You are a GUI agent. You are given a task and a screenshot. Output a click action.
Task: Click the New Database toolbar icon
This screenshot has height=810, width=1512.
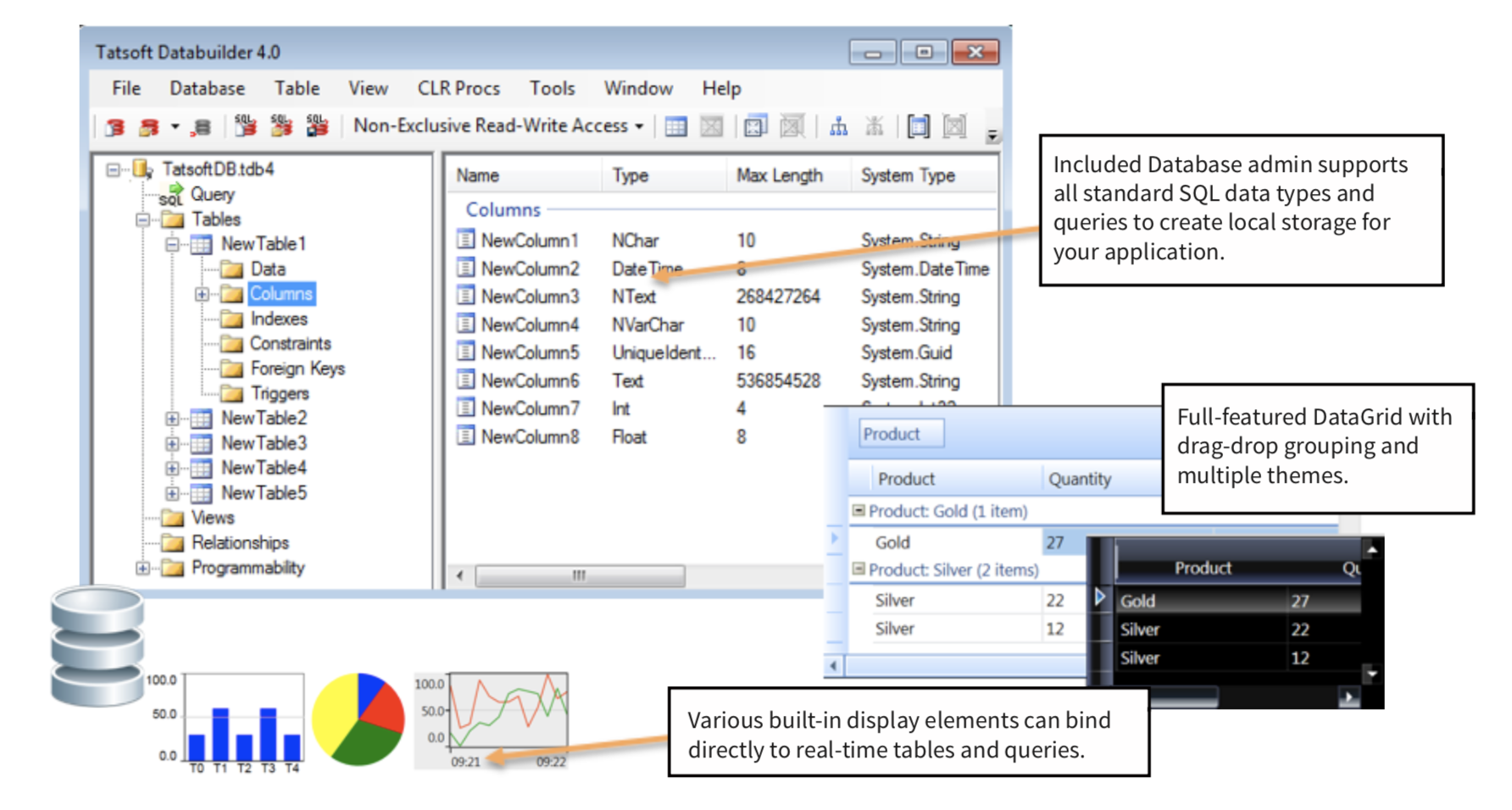[x=115, y=127]
